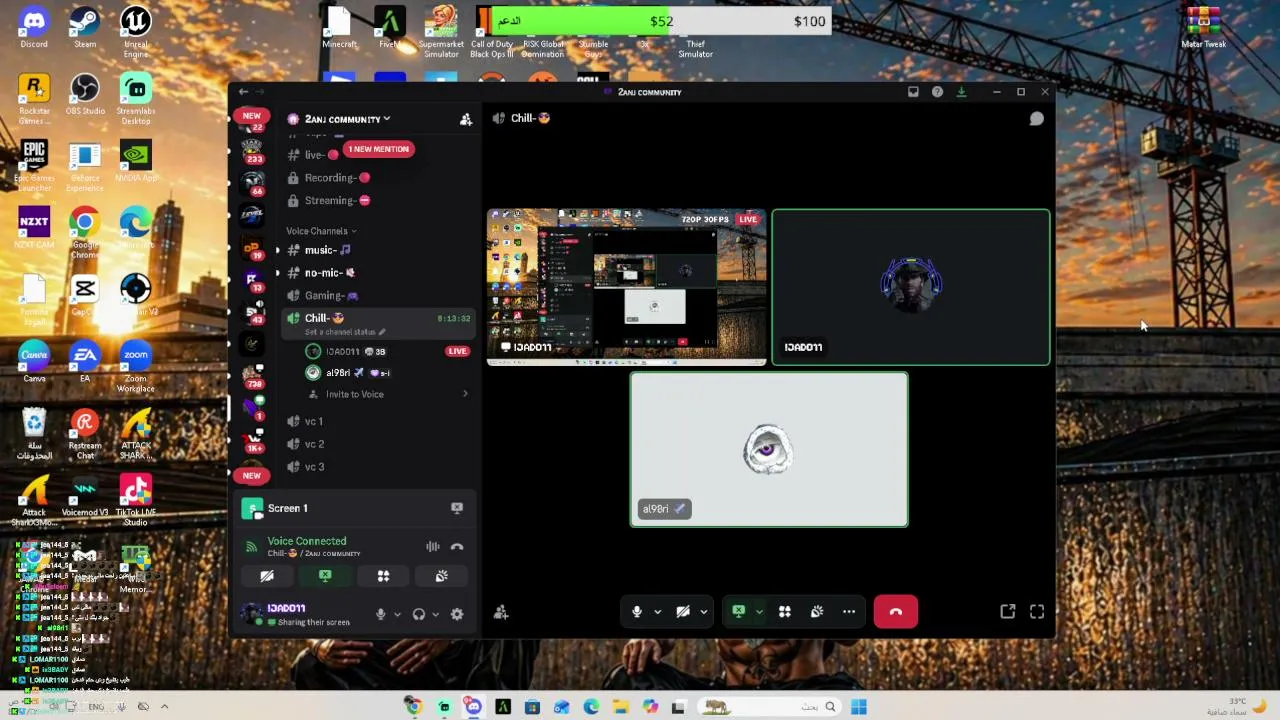Click the taskbar search box

click(x=768, y=707)
